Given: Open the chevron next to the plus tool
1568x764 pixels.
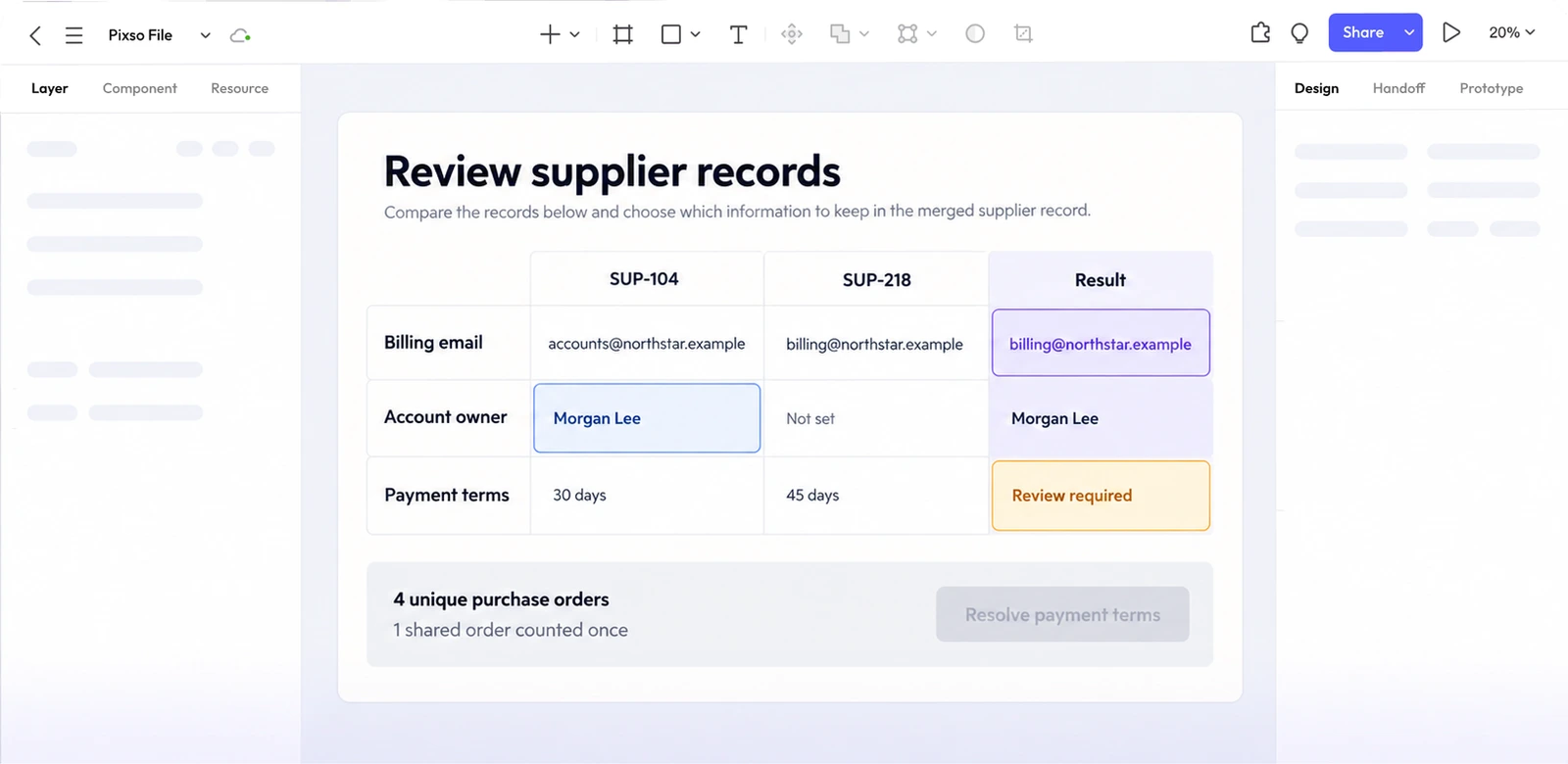Looking at the screenshot, I should click(574, 34).
